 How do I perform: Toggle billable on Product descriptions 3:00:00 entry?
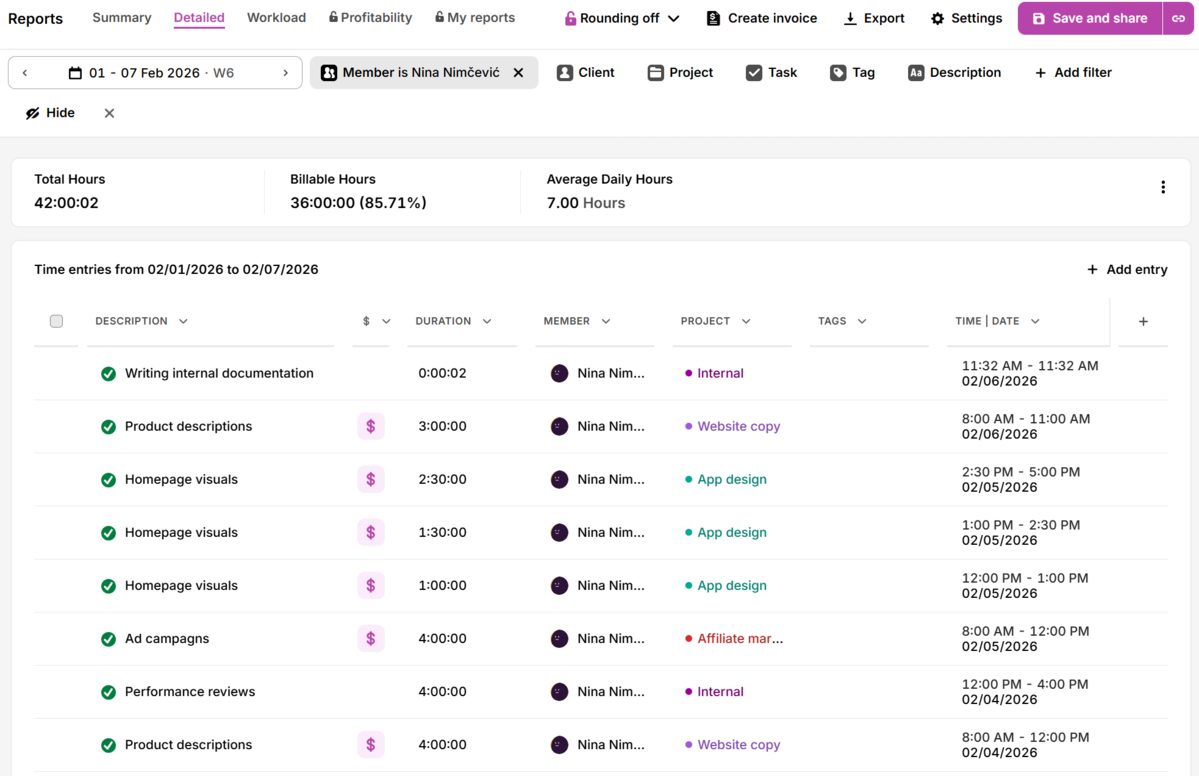371,427
